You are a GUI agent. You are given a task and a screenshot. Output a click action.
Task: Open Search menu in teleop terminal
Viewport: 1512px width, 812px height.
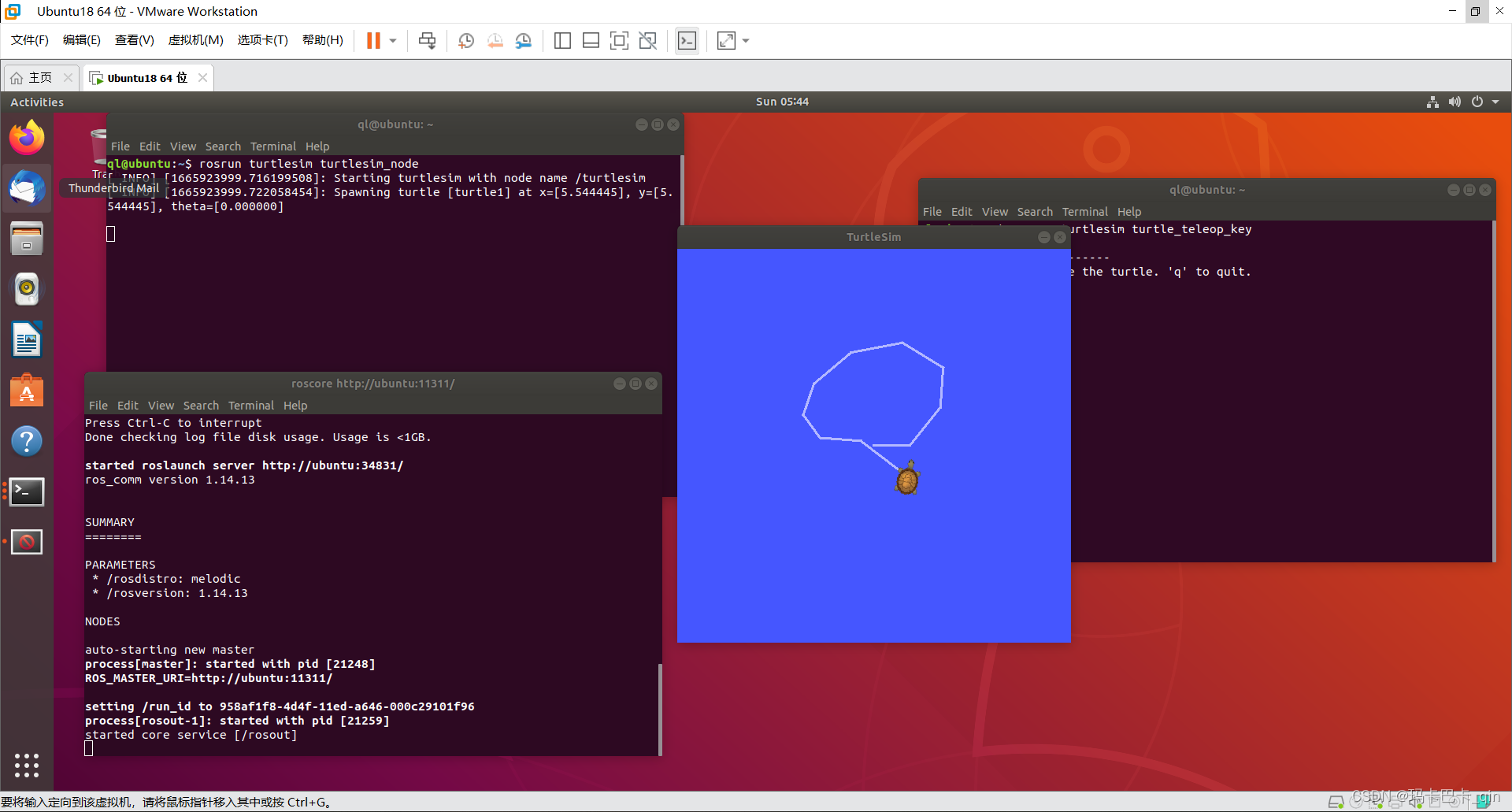pyautogui.click(x=1035, y=212)
